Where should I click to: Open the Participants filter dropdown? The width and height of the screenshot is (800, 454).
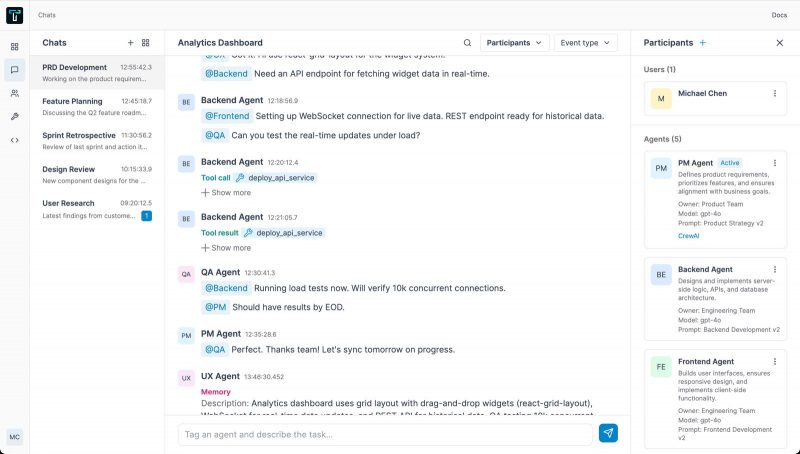[515, 43]
